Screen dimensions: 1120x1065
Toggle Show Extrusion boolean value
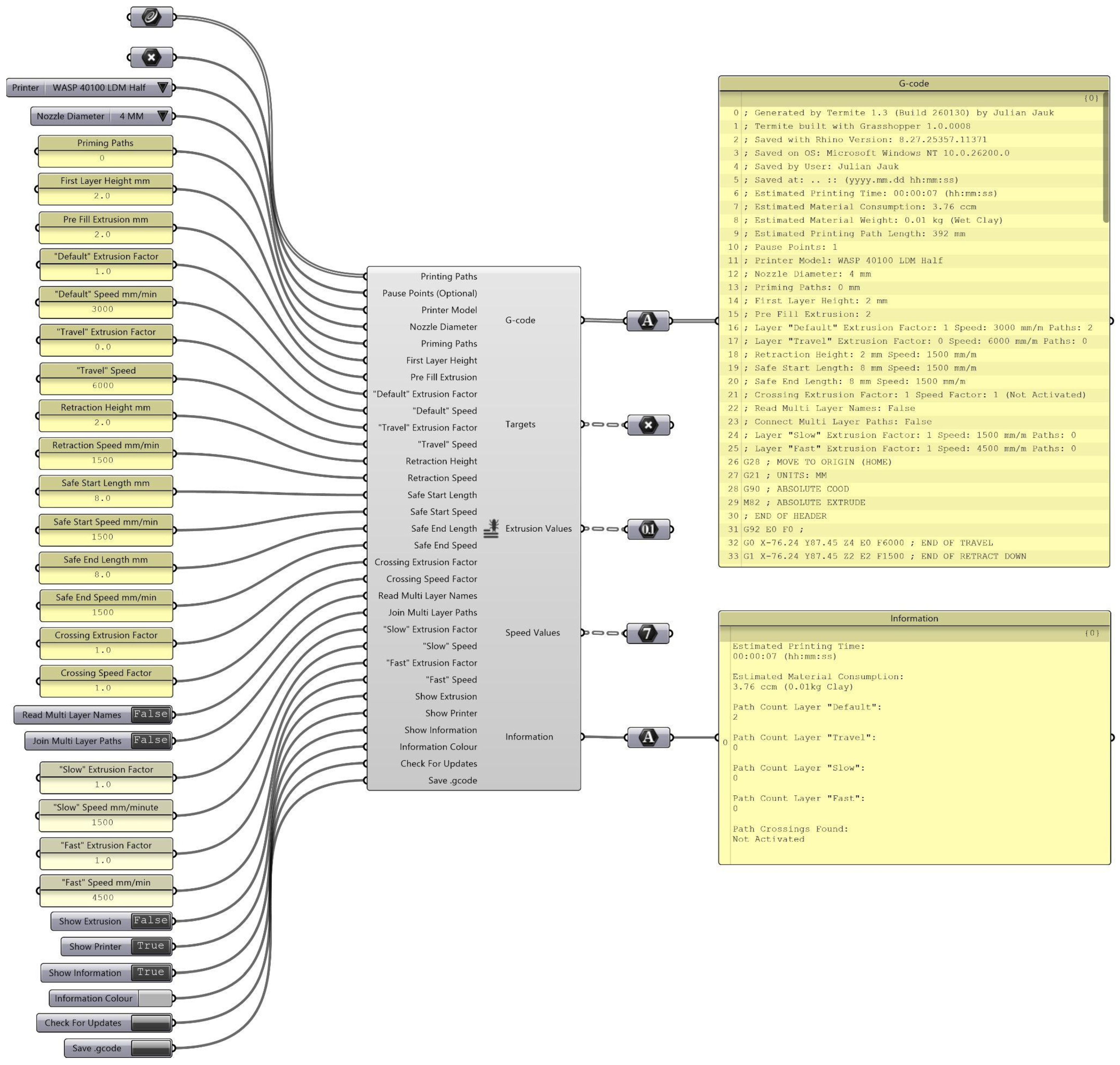click(151, 921)
